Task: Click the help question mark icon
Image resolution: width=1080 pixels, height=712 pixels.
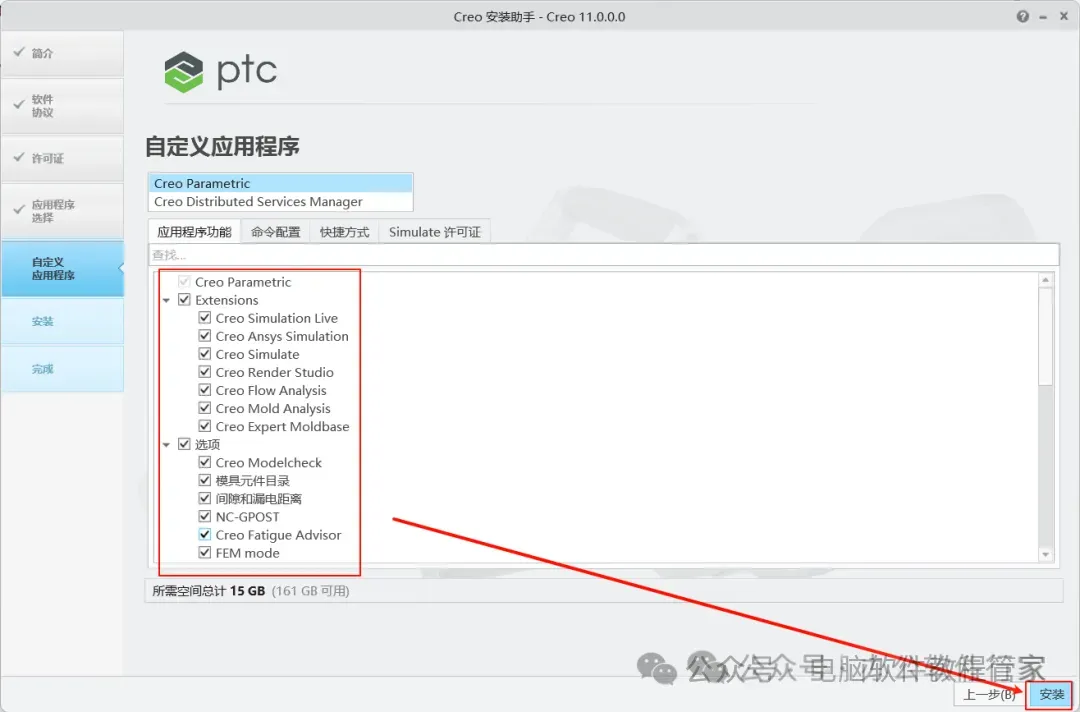Action: pyautogui.click(x=1023, y=17)
